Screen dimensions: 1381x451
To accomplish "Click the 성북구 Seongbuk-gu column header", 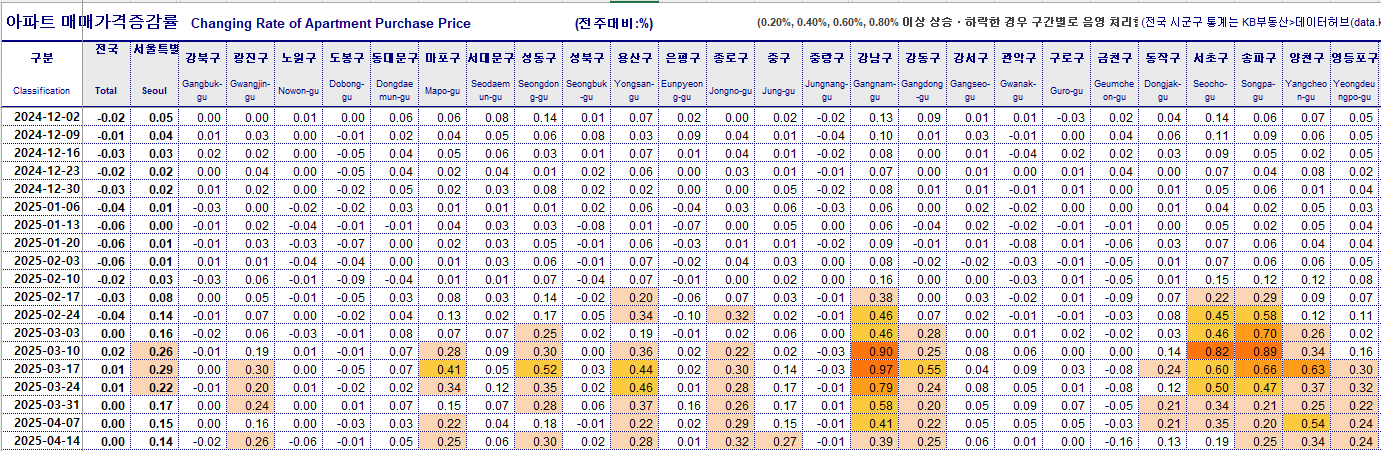I will click(586, 73).
